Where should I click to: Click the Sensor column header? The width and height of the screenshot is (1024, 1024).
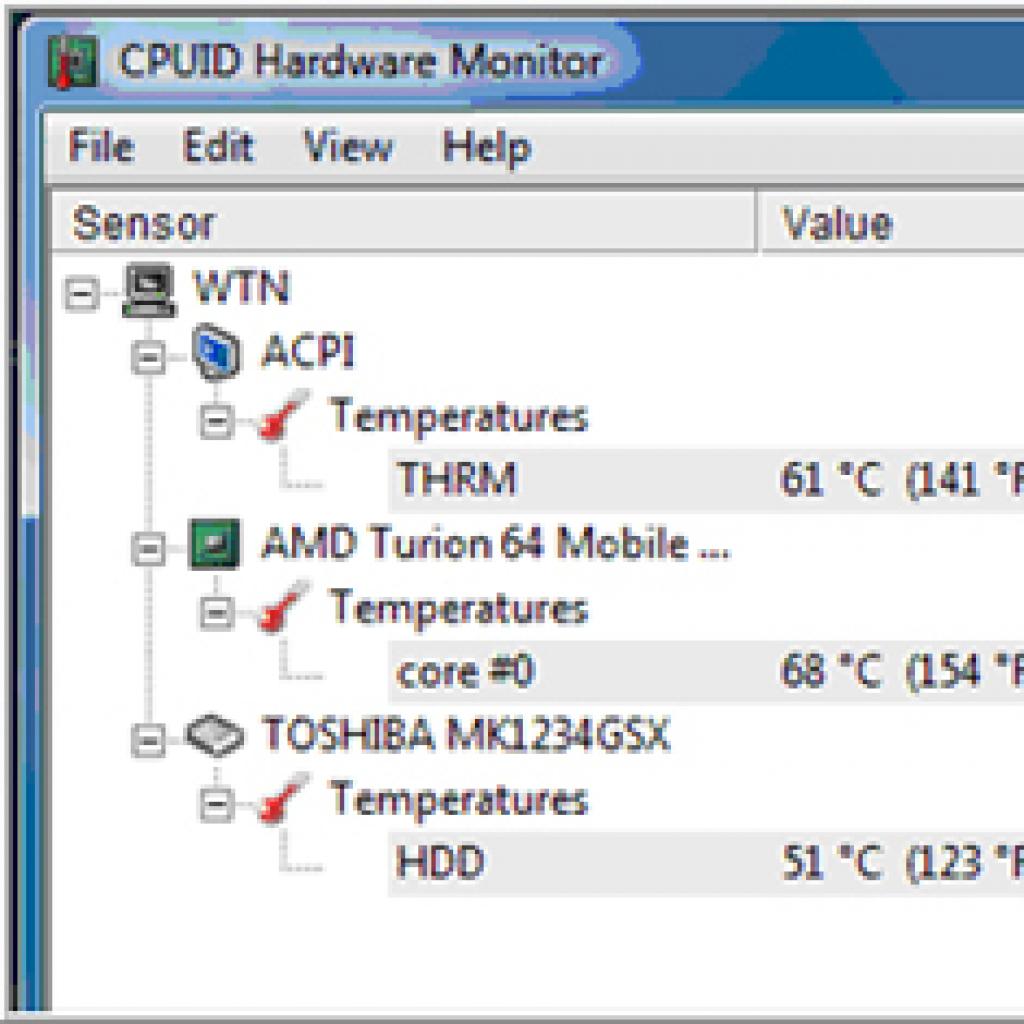(404, 223)
